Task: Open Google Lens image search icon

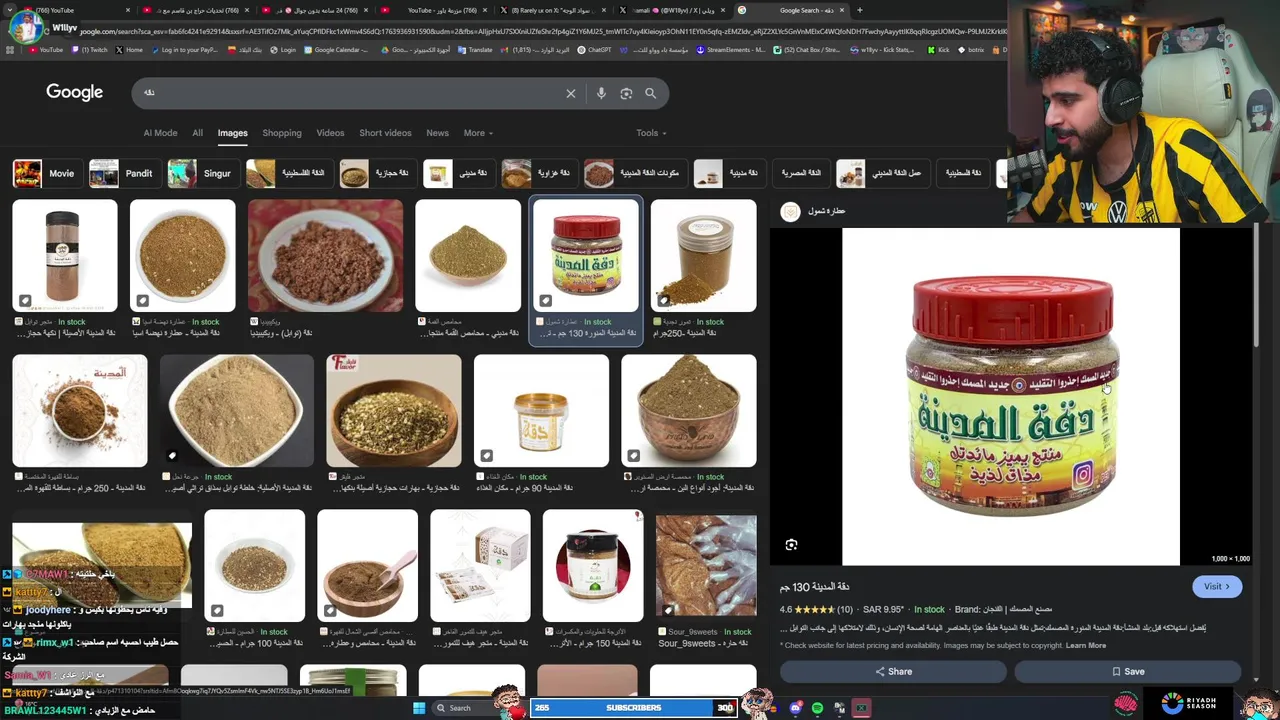Action: tap(626, 93)
